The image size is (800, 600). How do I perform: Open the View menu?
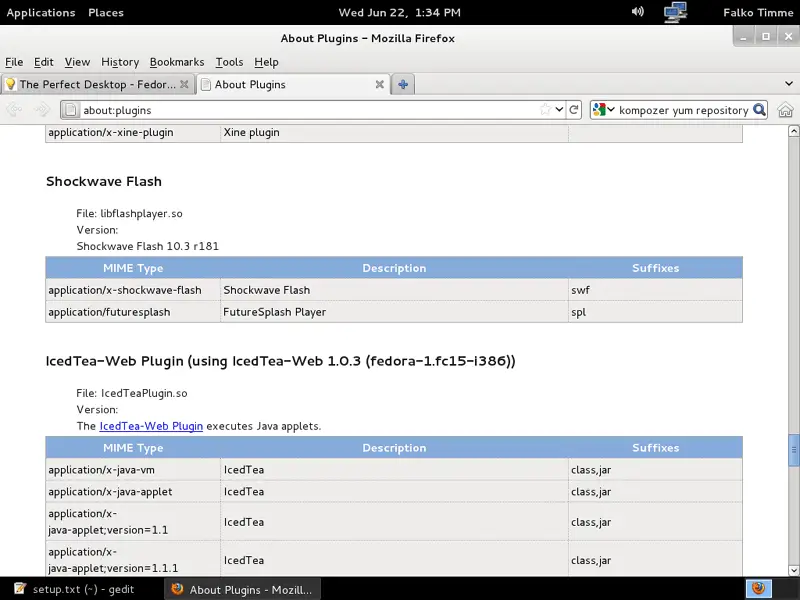point(77,62)
